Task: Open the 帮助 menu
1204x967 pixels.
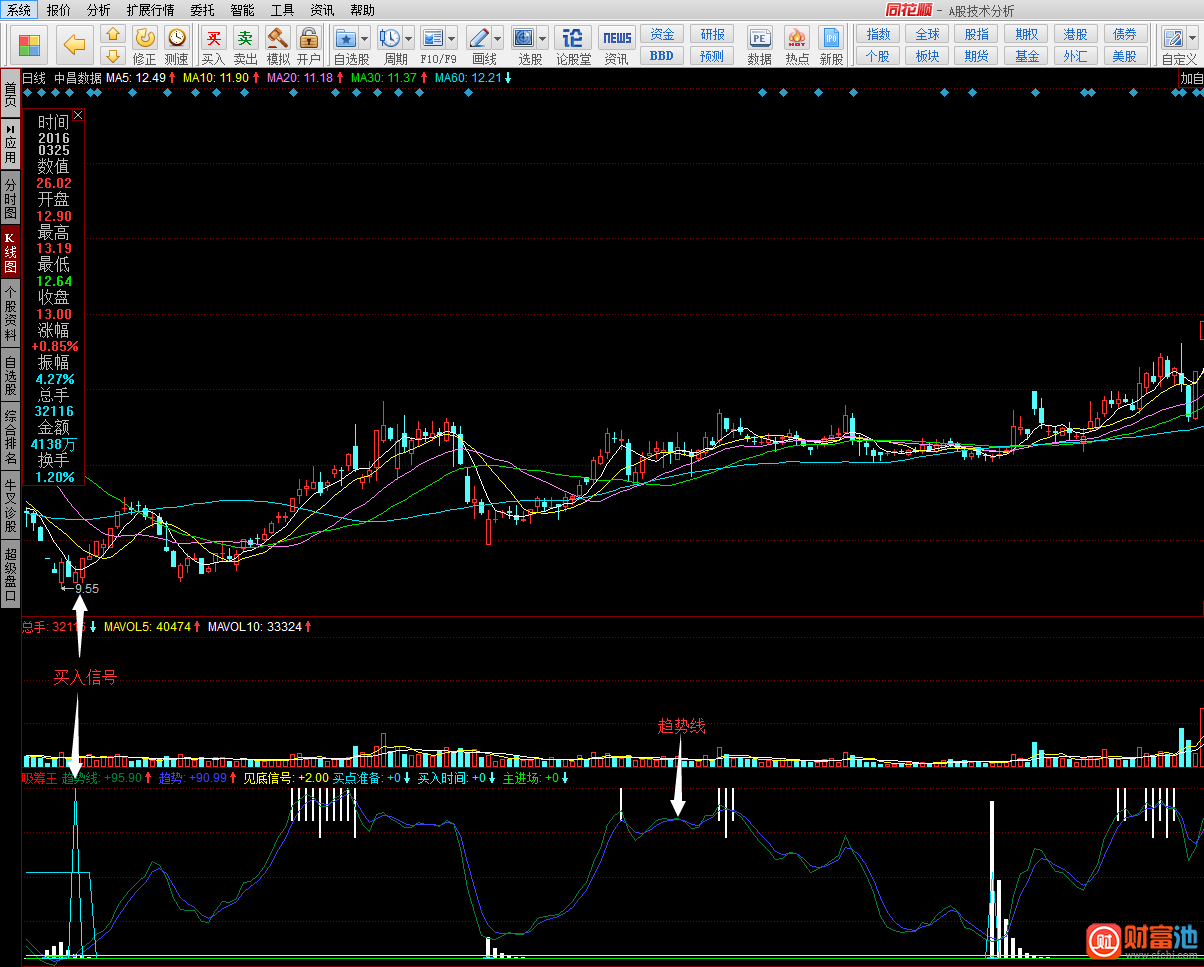Action: 362,10
